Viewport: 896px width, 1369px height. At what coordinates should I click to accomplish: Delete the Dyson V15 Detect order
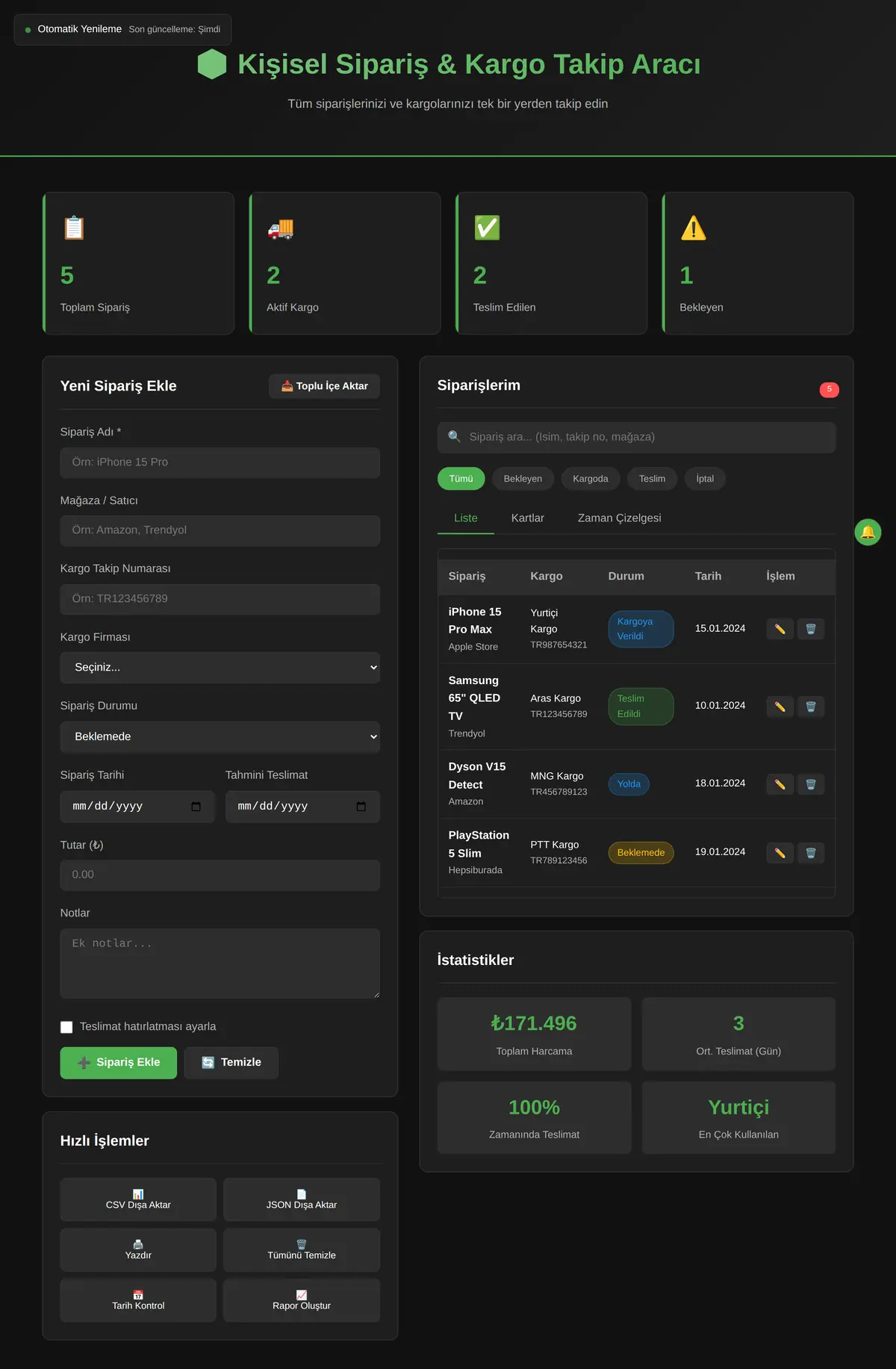(811, 784)
